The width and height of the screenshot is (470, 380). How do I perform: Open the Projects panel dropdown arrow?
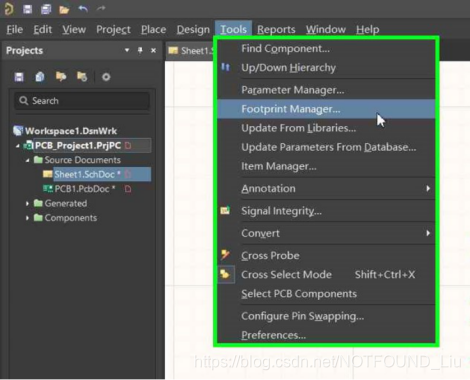point(127,50)
